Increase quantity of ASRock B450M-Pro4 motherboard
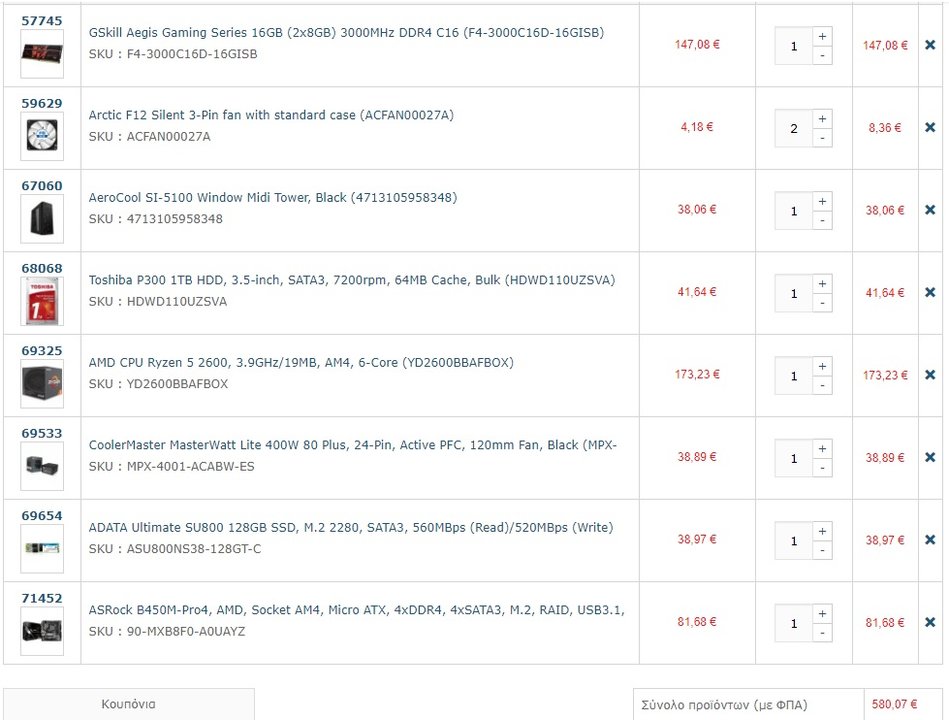The image size is (949, 720). [822, 614]
